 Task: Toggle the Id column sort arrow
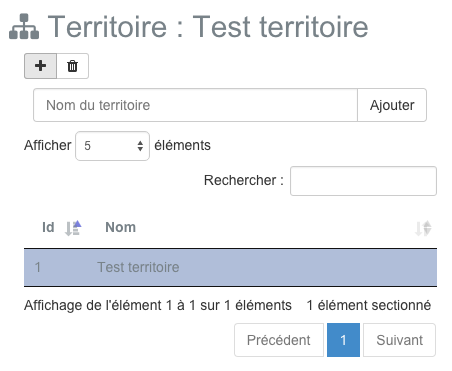coord(73,228)
